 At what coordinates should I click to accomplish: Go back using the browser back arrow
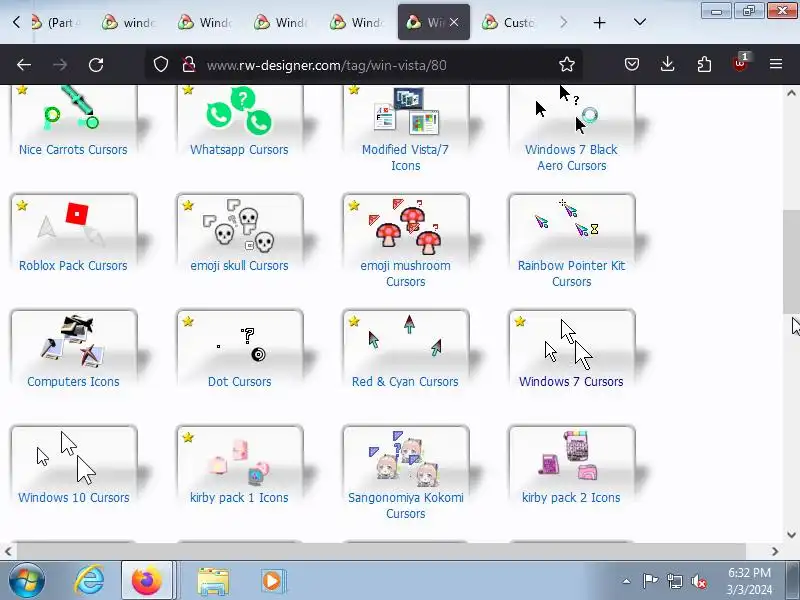[24, 65]
